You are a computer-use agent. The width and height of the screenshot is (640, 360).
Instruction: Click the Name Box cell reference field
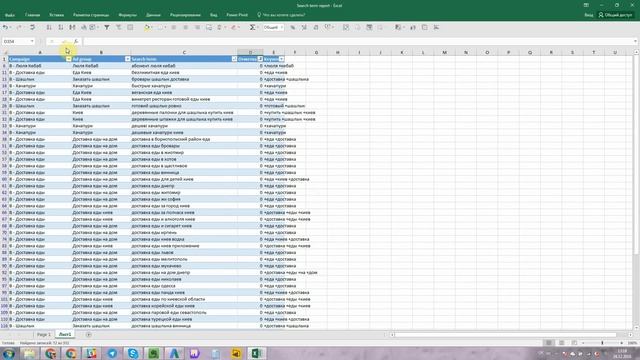point(16,41)
